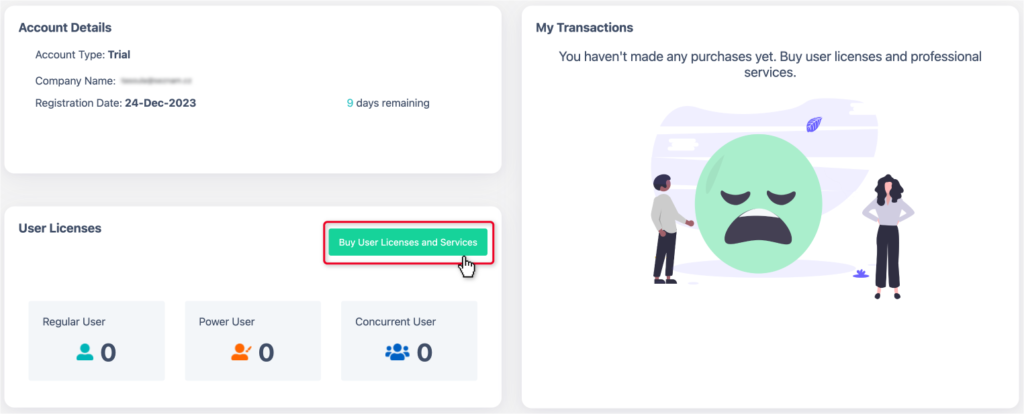Click the no purchases yet message
1024x414 pixels.
click(x=770, y=64)
